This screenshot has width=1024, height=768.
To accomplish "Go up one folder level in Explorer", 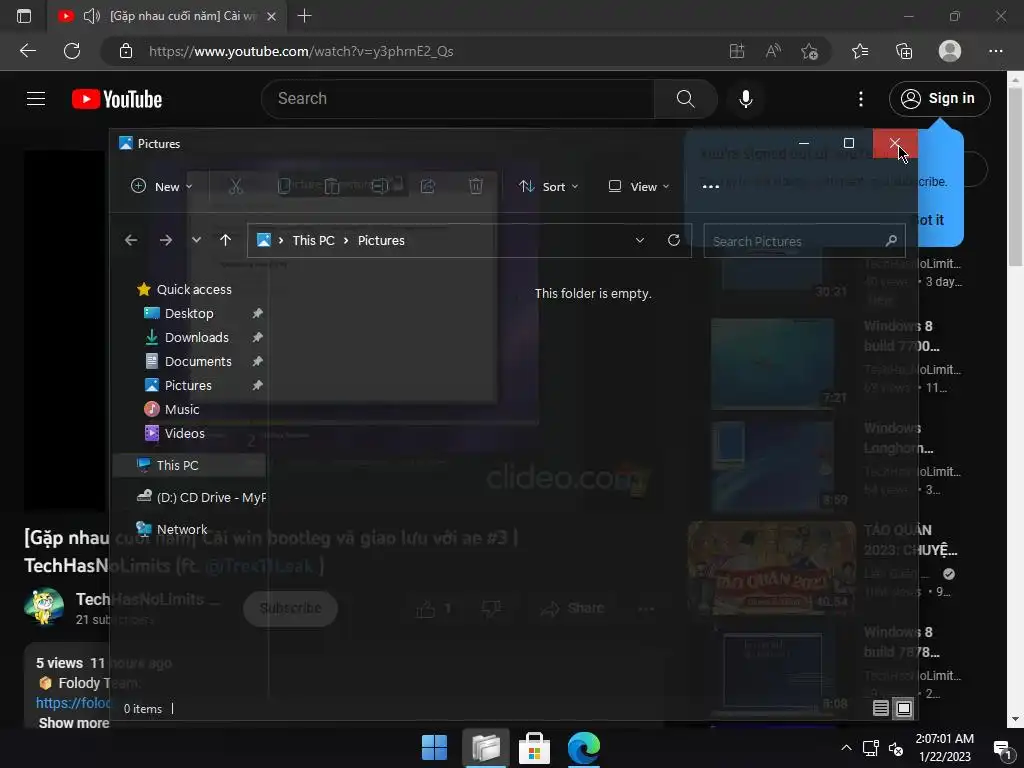I will (225, 240).
